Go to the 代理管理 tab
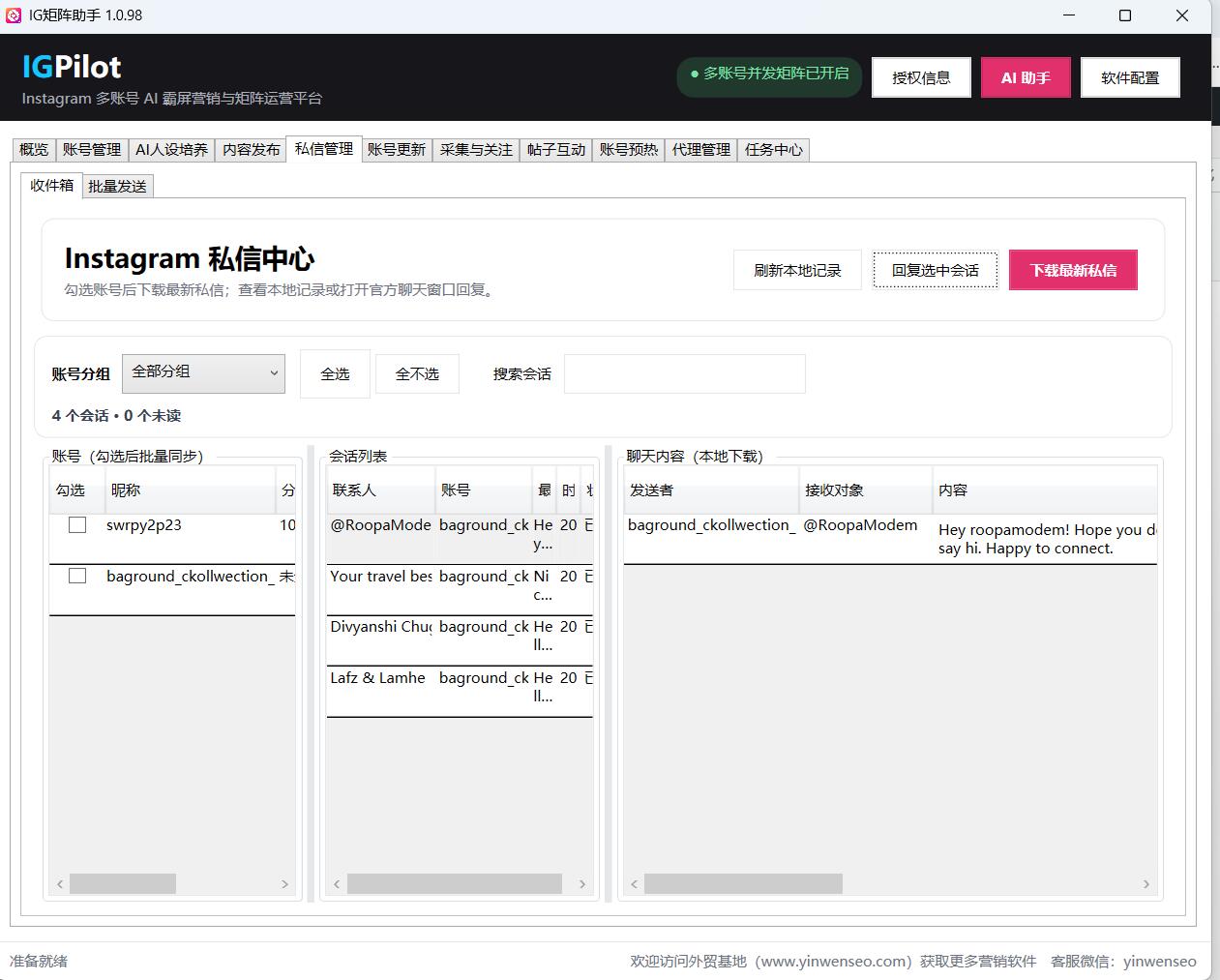 (x=701, y=149)
